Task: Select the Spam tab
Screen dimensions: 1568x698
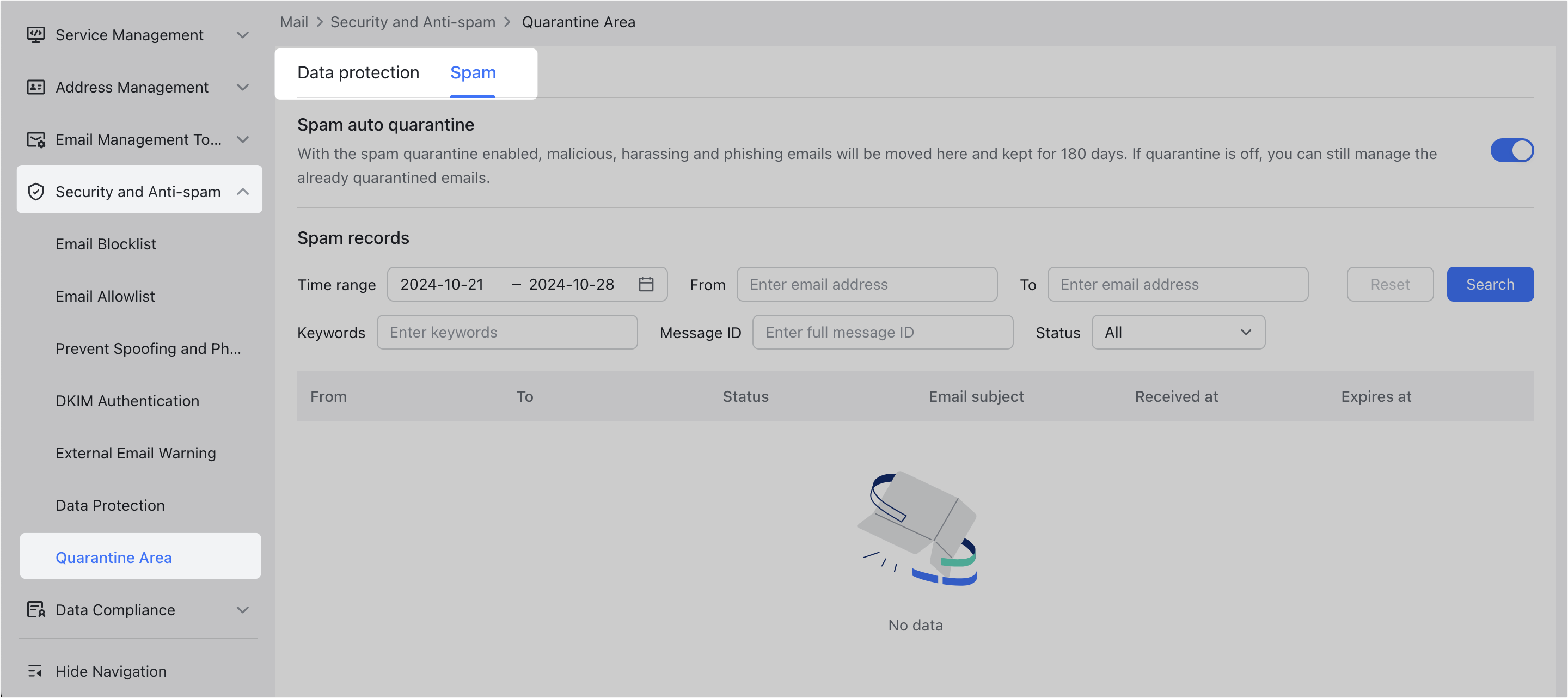Action: [x=473, y=72]
